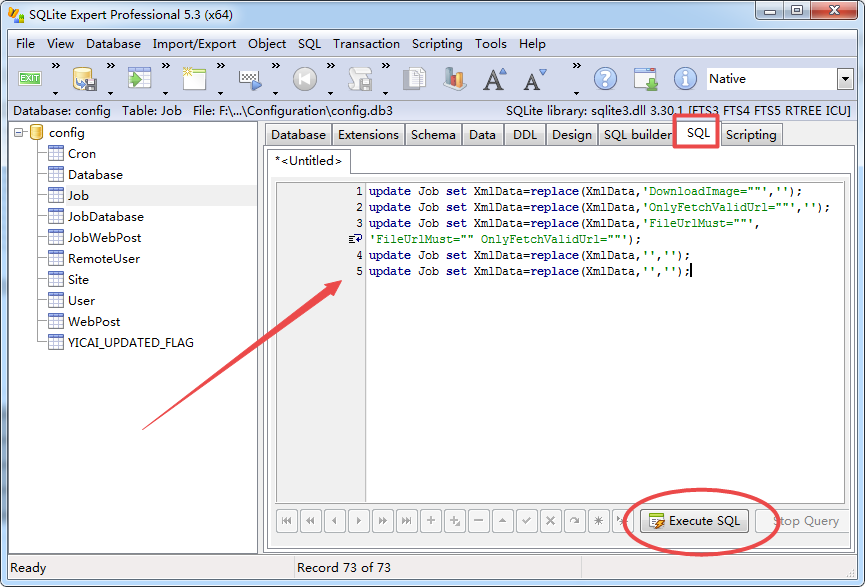Click the bar chart toolbar icon

click(455, 79)
